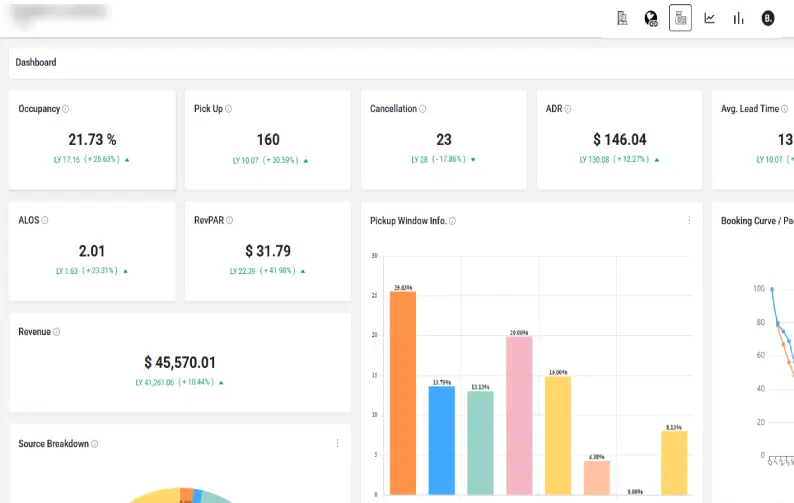The width and height of the screenshot is (794, 503).
Task: Click info icon next to Pickup Window Info
Action: (x=454, y=221)
